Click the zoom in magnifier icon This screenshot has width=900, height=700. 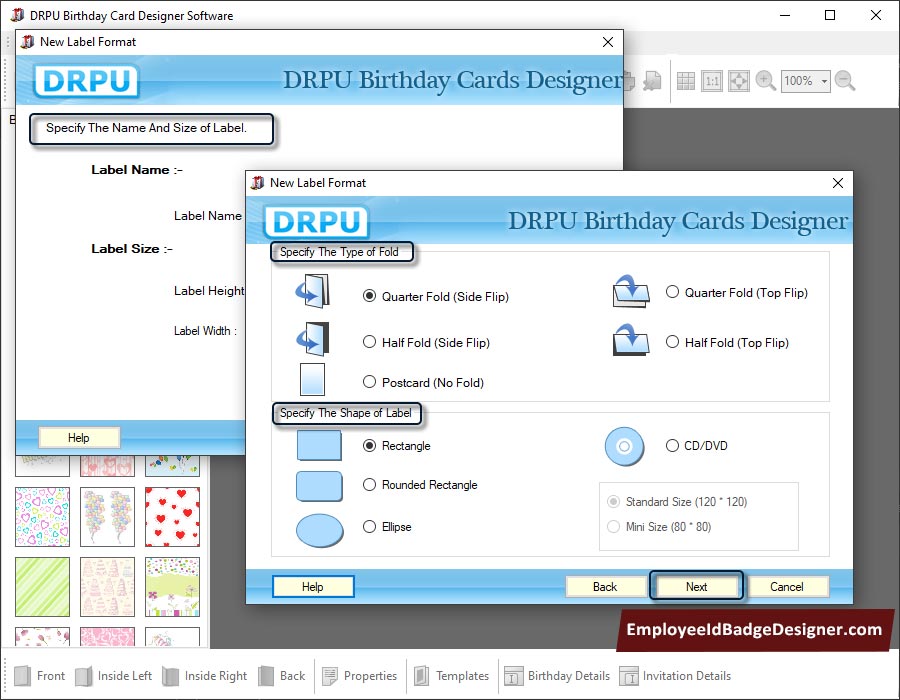point(766,81)
